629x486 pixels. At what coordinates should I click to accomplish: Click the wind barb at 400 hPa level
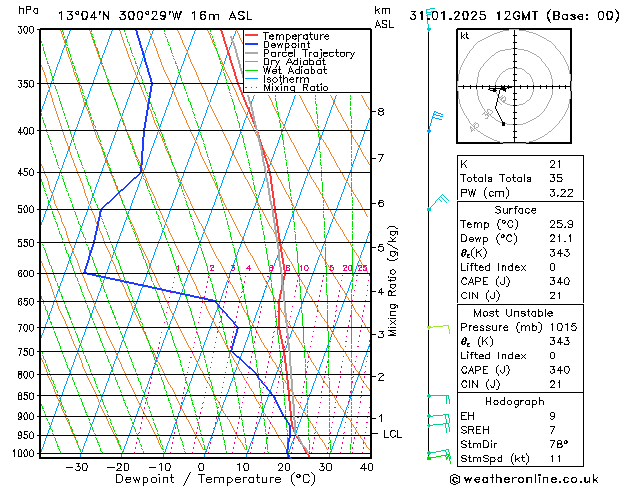436,122
